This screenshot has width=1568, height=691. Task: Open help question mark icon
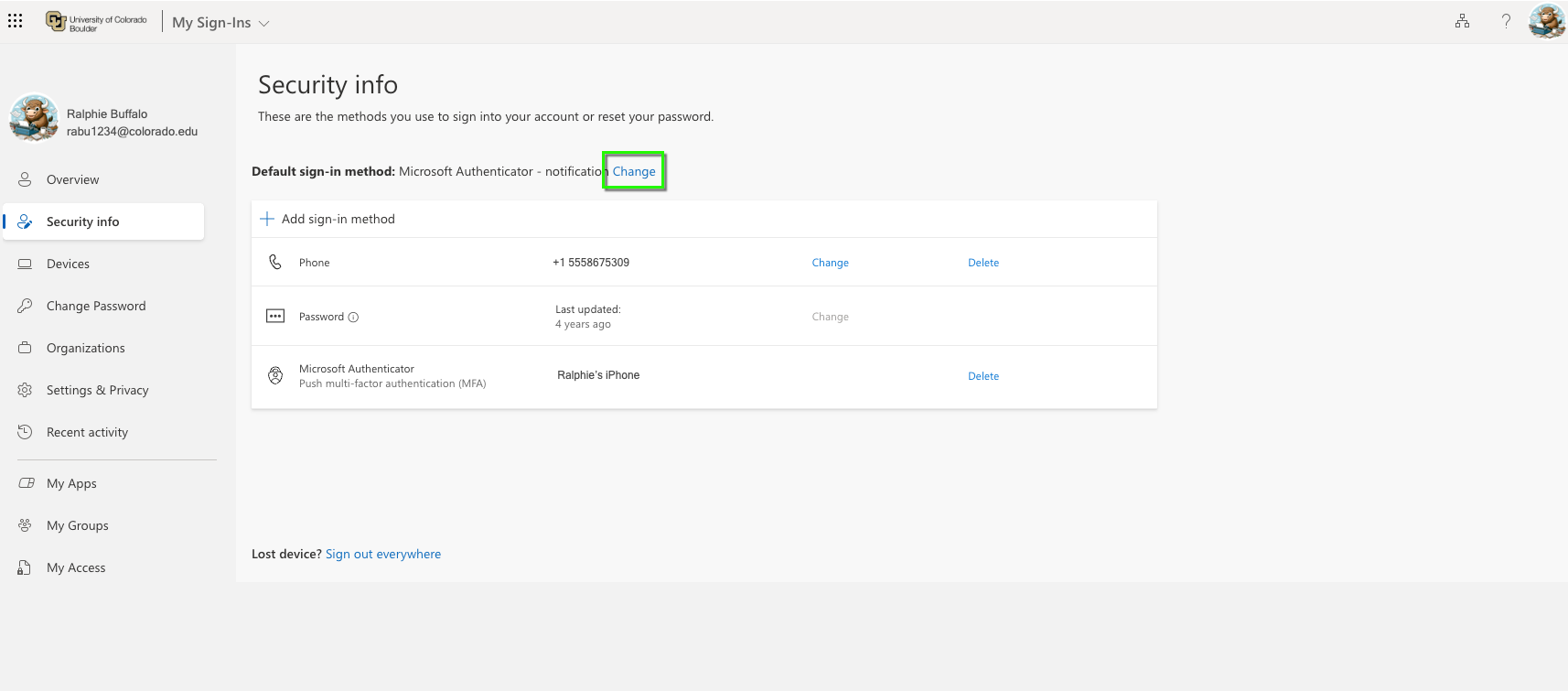1506,21
